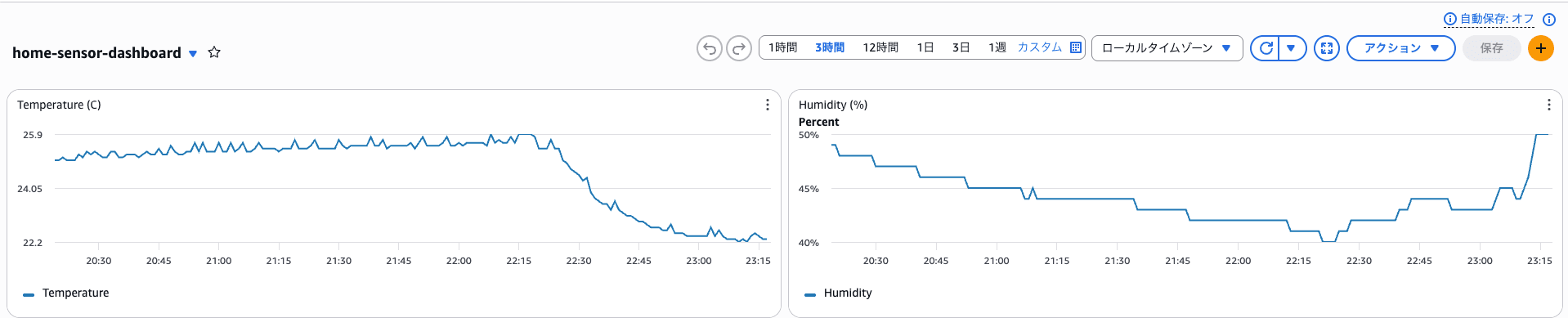The height and width of the screenshot is (318, 1568).
Task: Click the Temperature legend label
Action: click(75, 293)
